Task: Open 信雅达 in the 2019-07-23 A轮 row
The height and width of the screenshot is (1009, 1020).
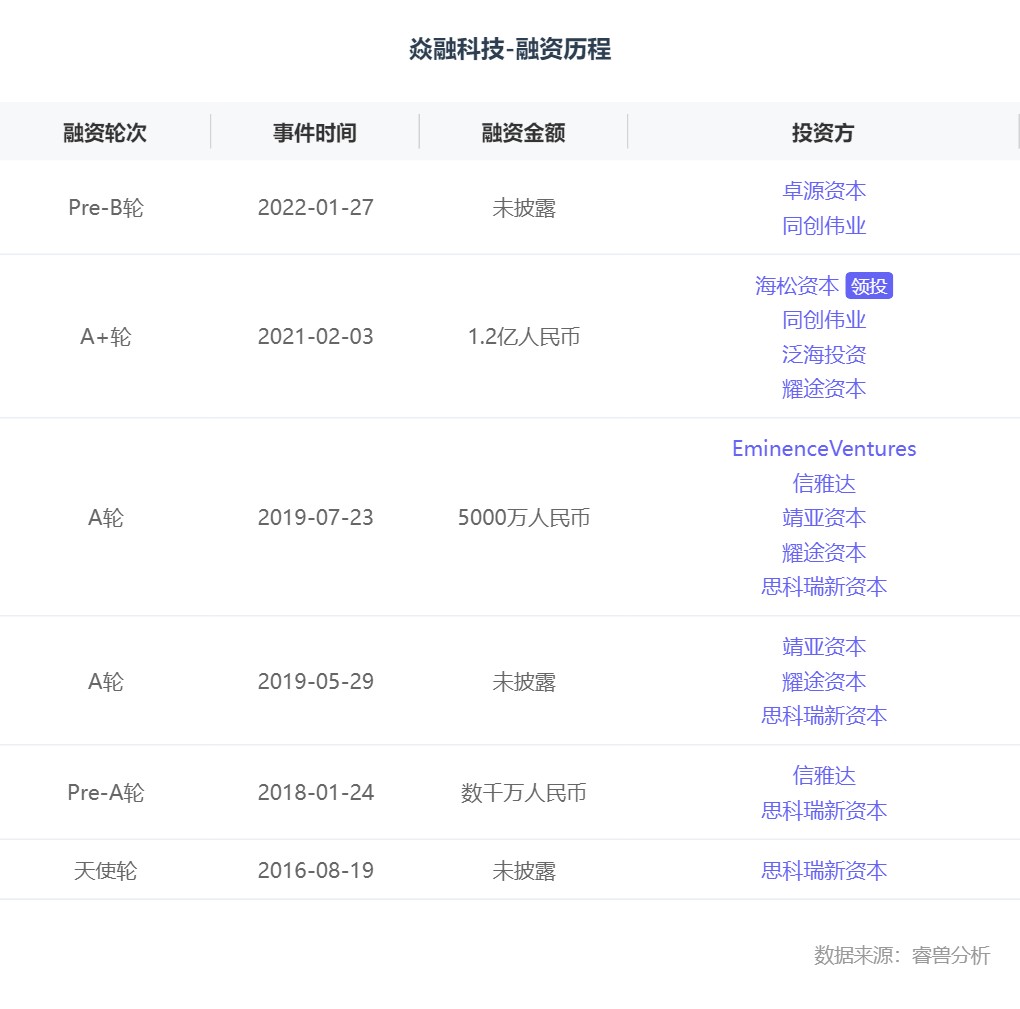Action: (823, 484)
